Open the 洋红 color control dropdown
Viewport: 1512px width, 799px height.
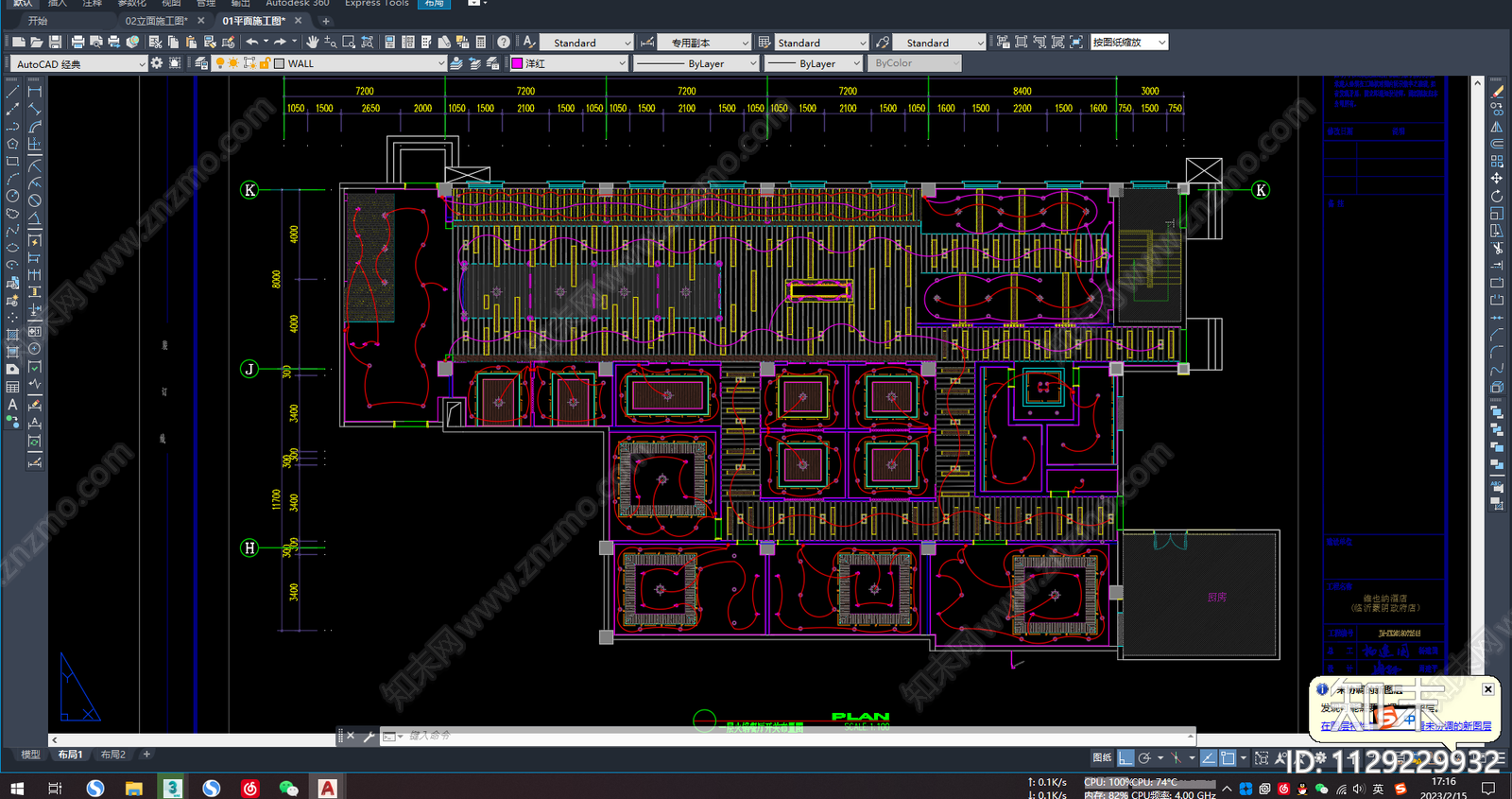pos(568,63)
